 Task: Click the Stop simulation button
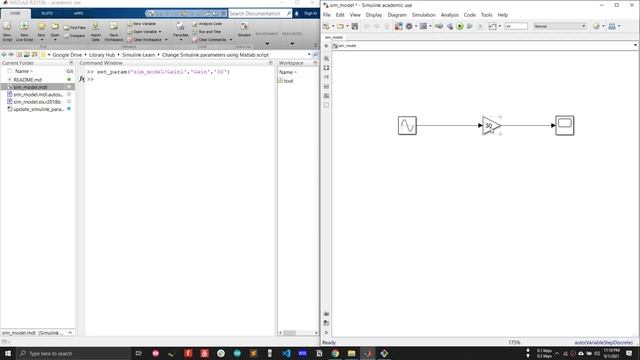480,26
